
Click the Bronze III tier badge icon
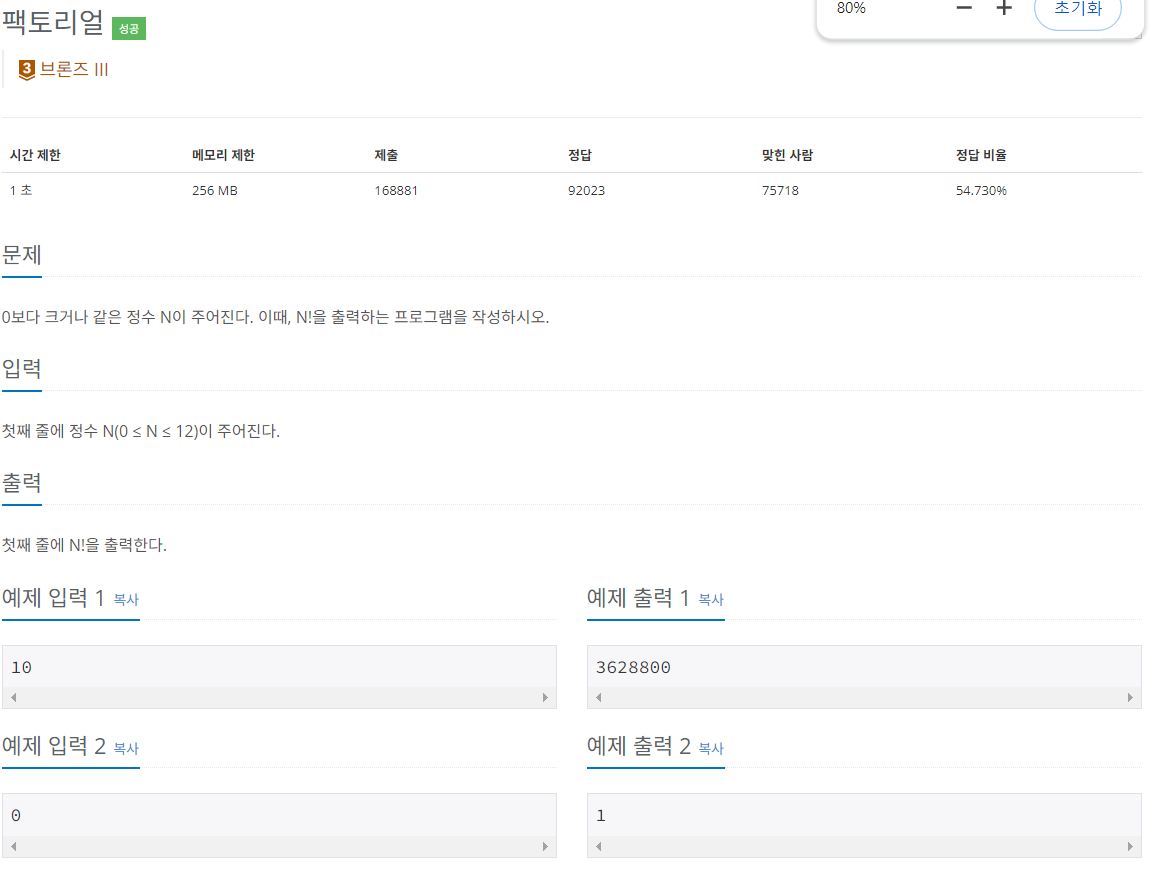point(26,68)
